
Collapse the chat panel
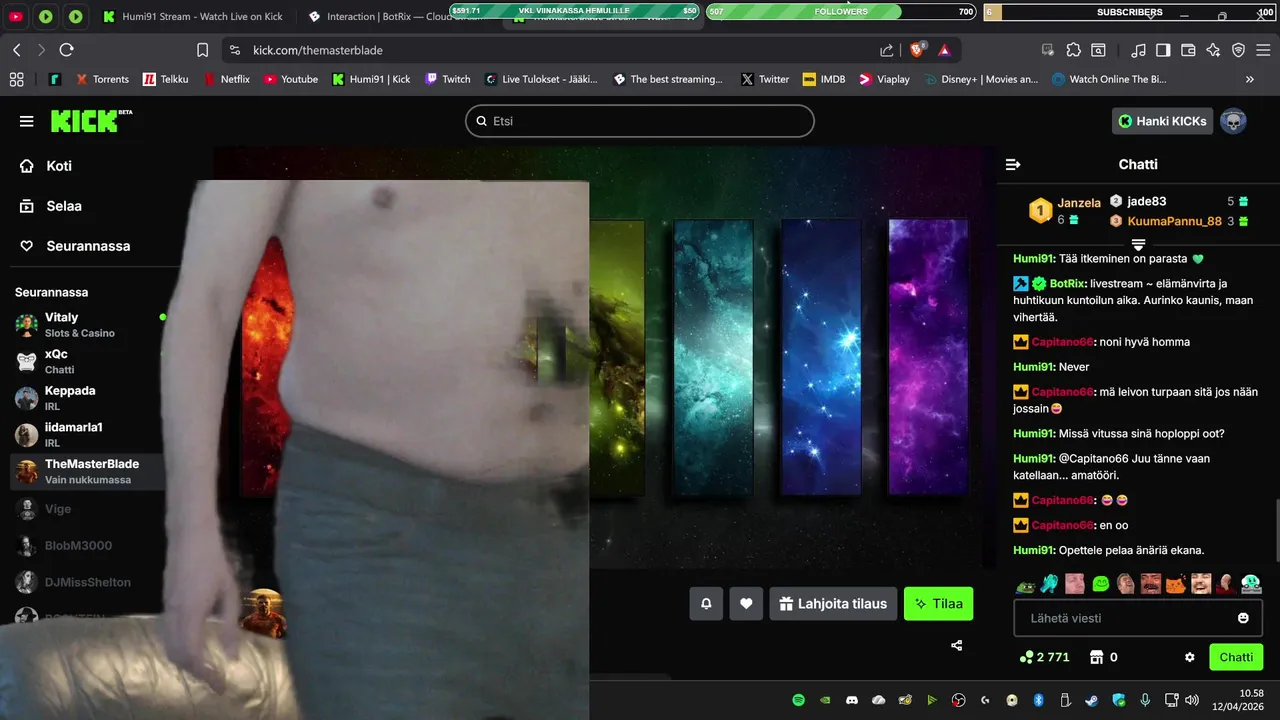[1013, 164]
